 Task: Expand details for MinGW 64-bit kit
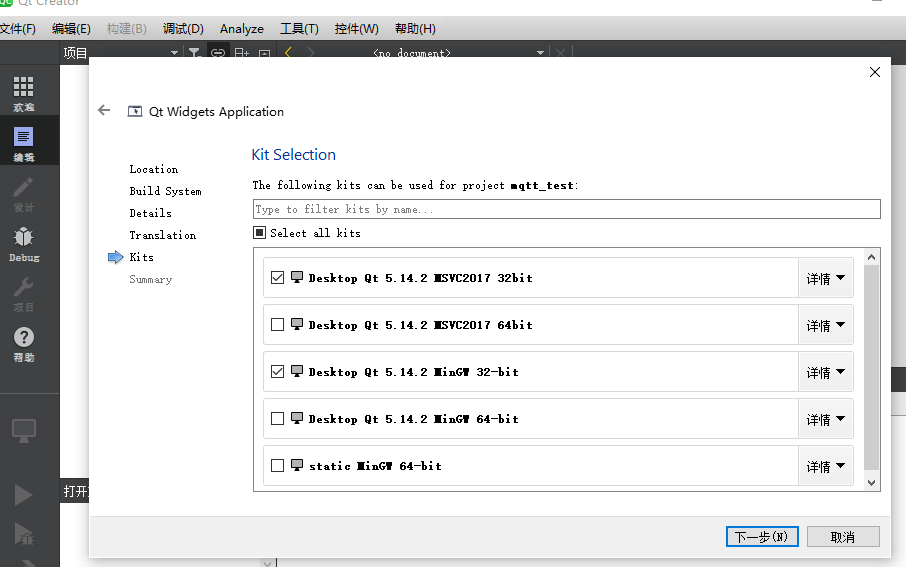pos(826,419)
